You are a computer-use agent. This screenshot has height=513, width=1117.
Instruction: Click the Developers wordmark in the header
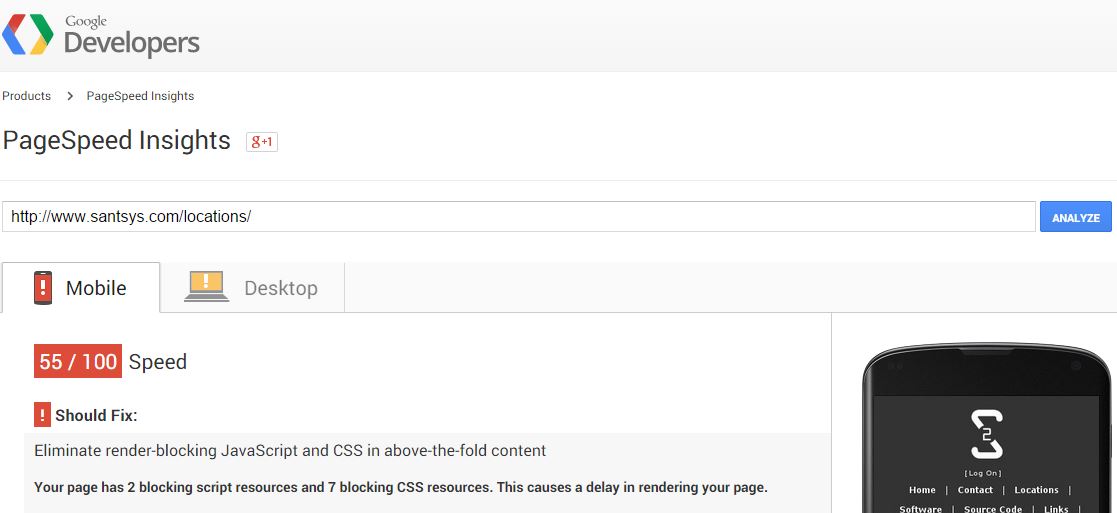click(132, 43)
